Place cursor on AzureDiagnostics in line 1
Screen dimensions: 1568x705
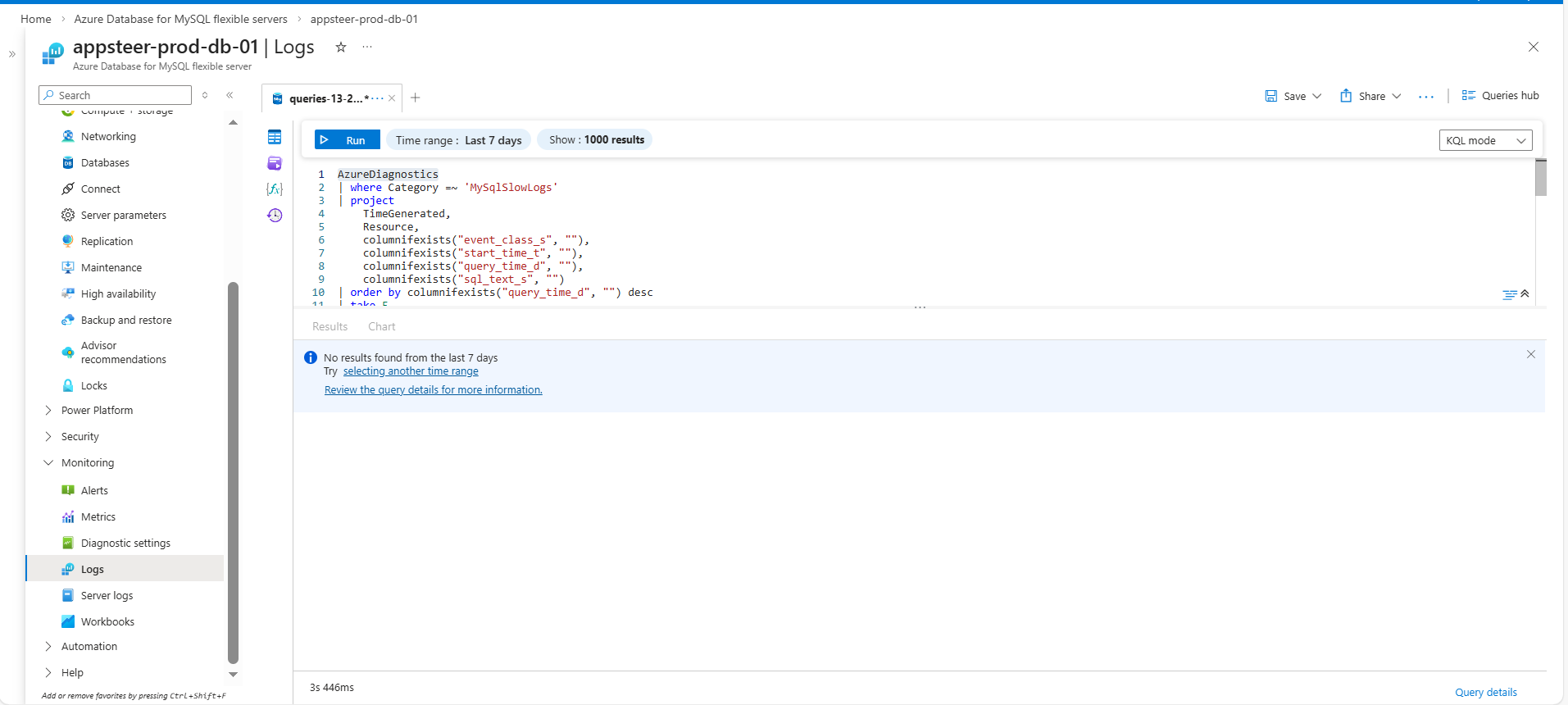coord(388,175)
